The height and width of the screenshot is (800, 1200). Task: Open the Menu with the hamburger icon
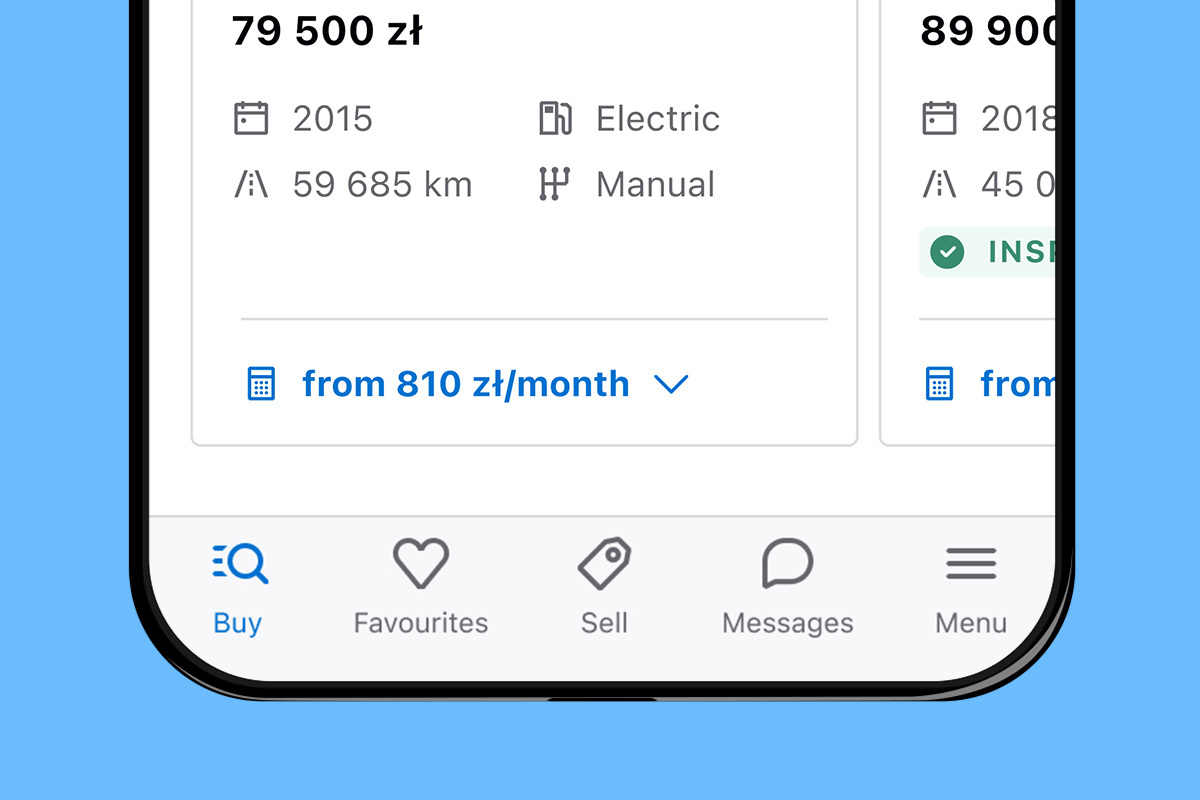point(970,562)
